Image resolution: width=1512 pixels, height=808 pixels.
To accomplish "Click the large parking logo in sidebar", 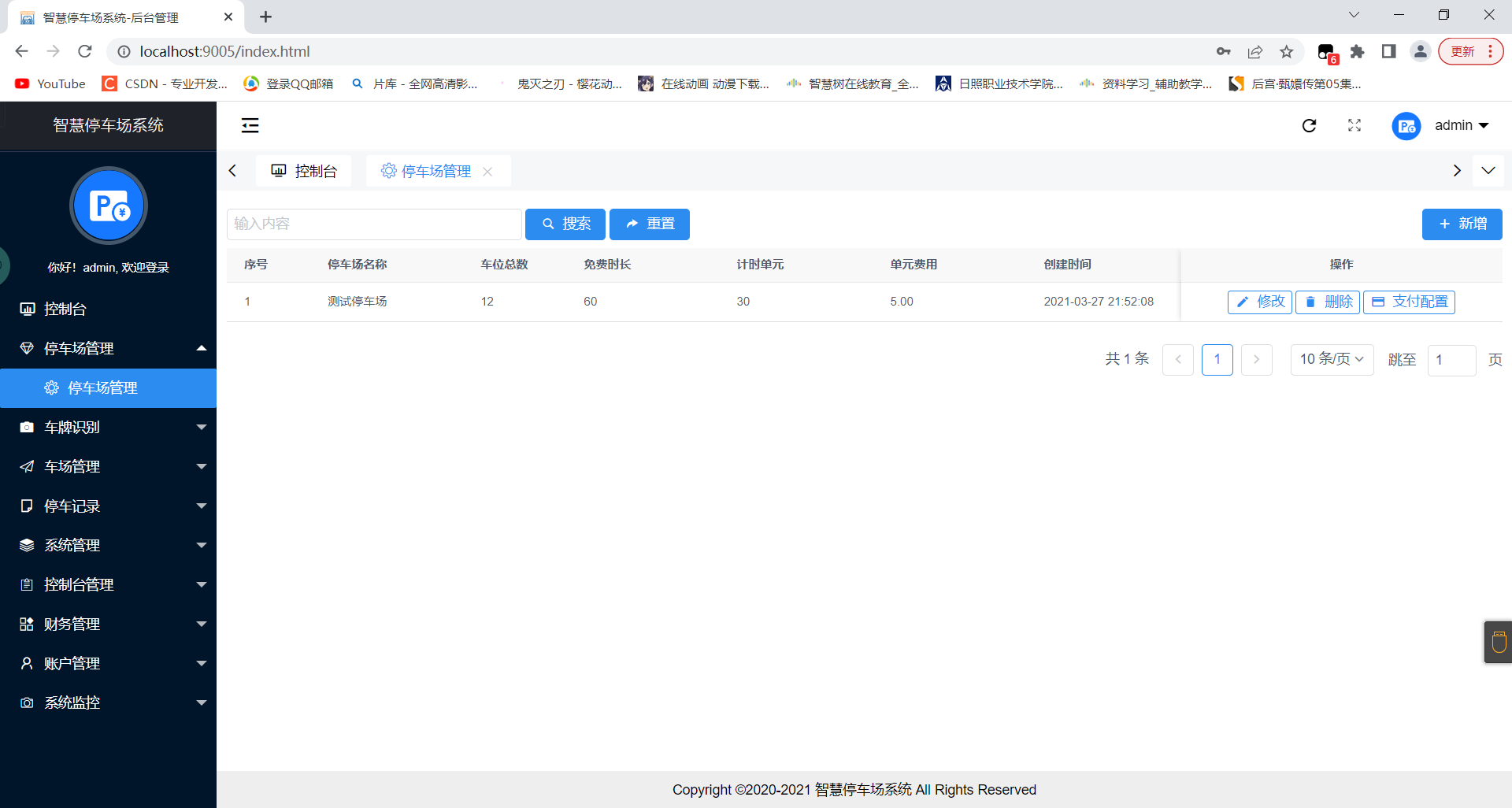I will click(109, 206).
